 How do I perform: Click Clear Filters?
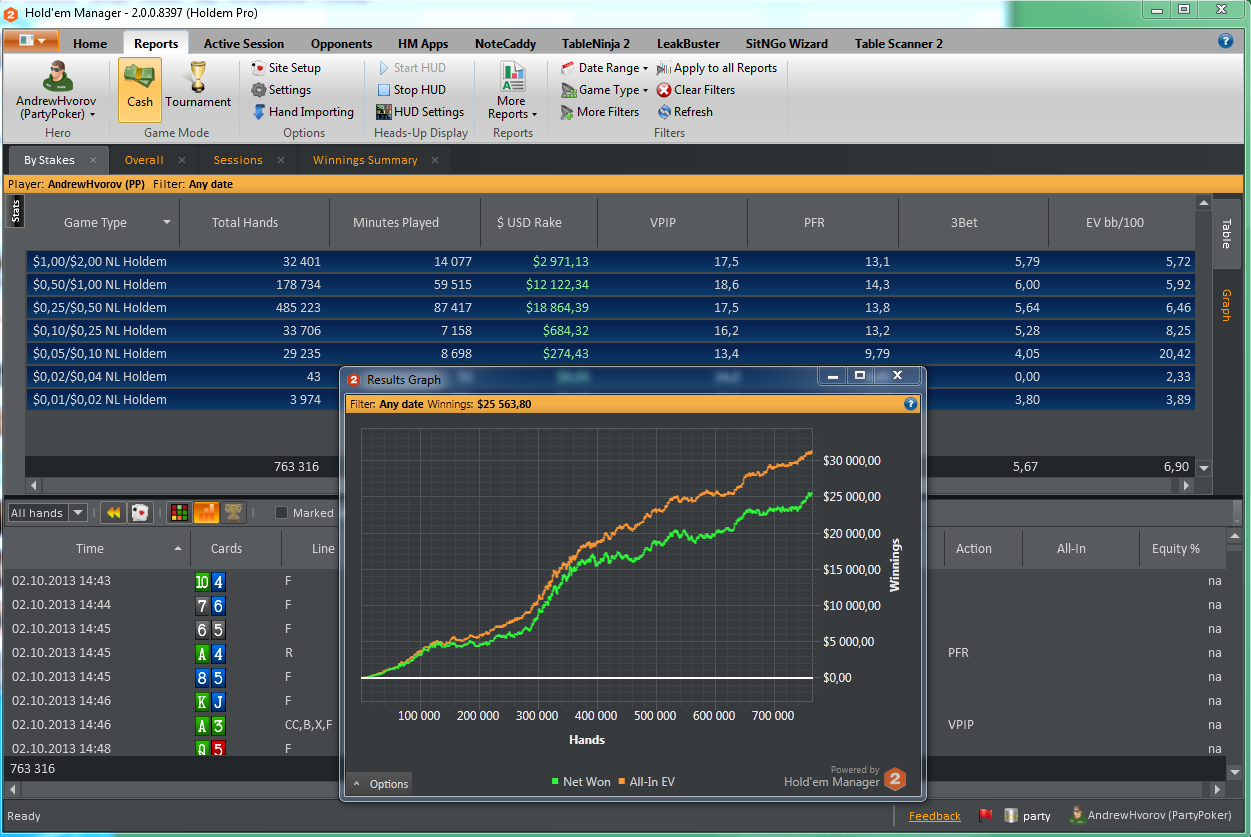696,90
